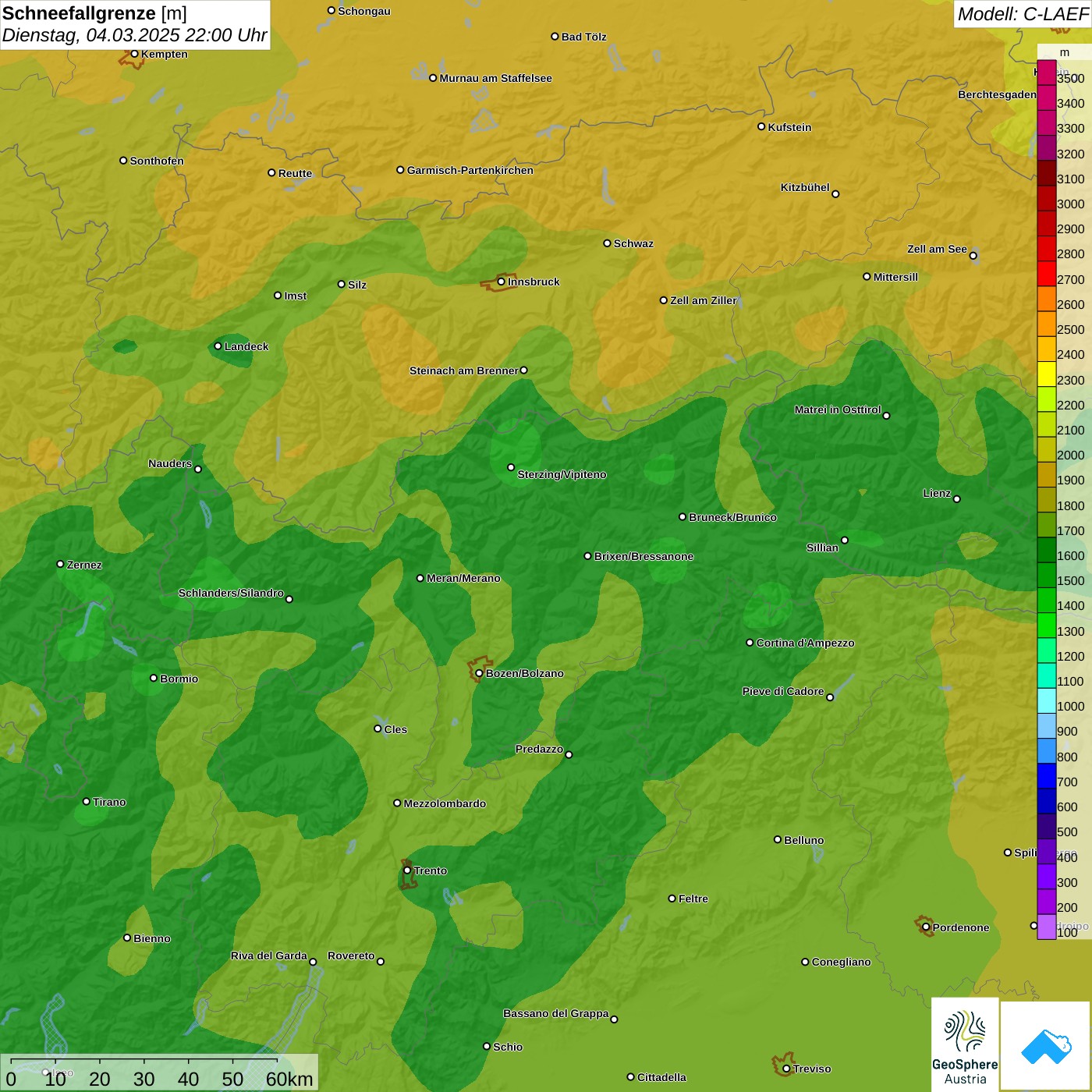The height and width of the screenshot is (1092, 1092).
Task: Click the Zell am Ziller label
Action: click(x=704, y=300)
